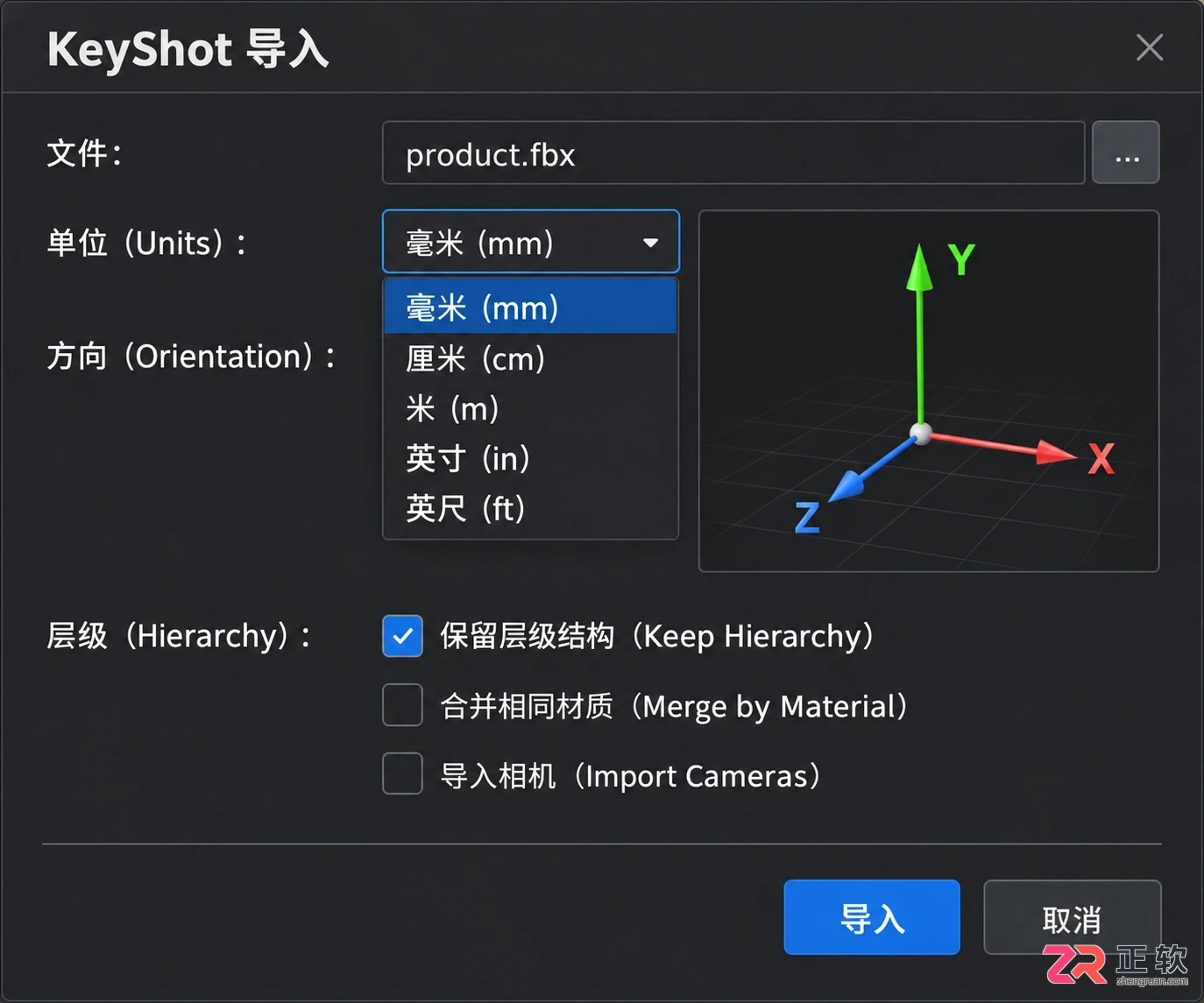This screenshot has height=1003, width=1204.
Task: Open the file browse ellipsis button
Action: 1126,153
